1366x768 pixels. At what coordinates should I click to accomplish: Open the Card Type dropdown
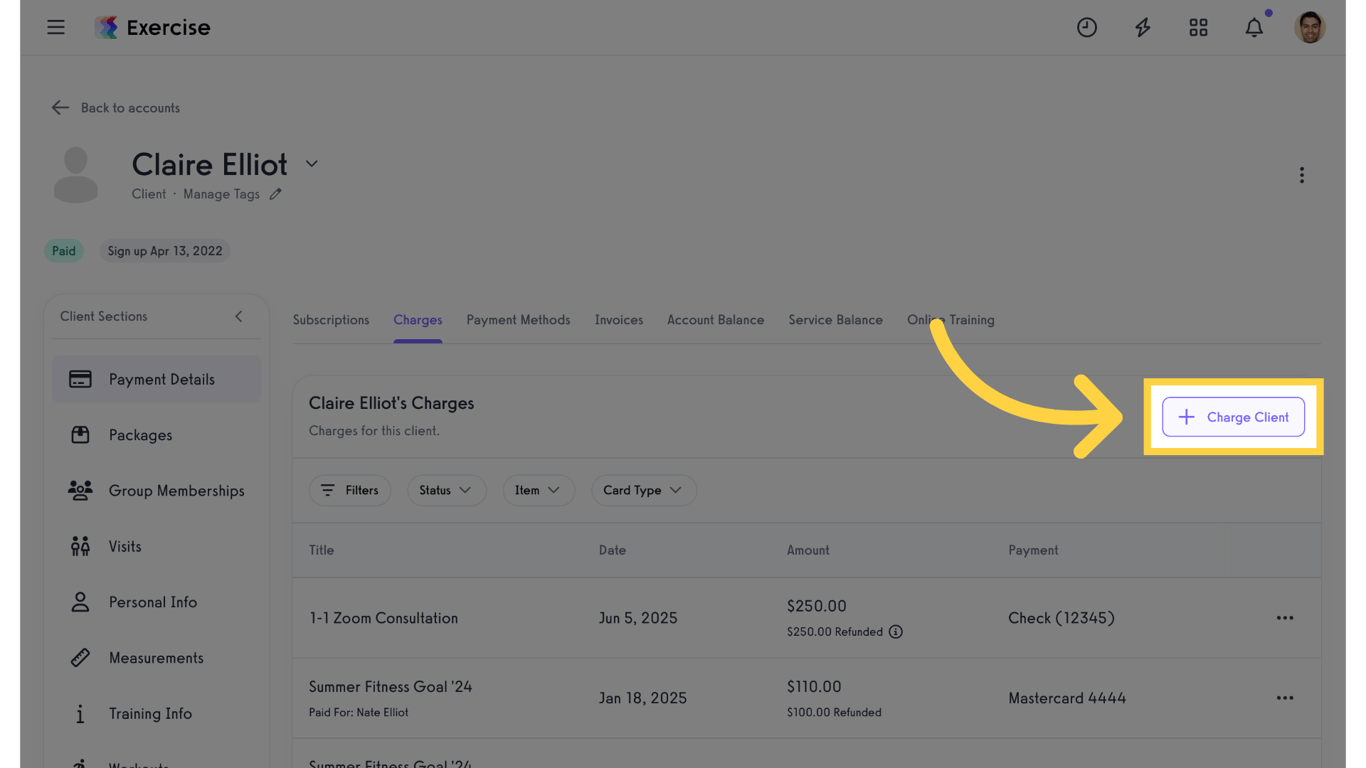[644, 490]
